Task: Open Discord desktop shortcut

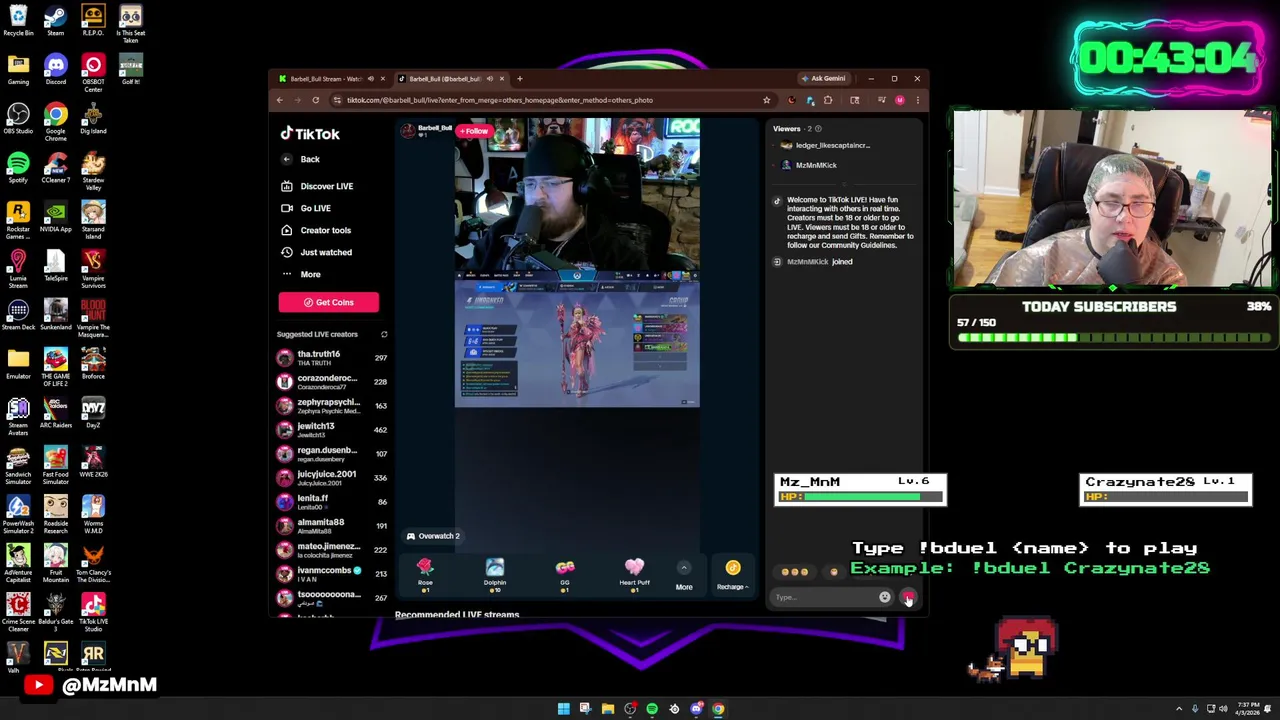Action: click(x=55, y=68)
